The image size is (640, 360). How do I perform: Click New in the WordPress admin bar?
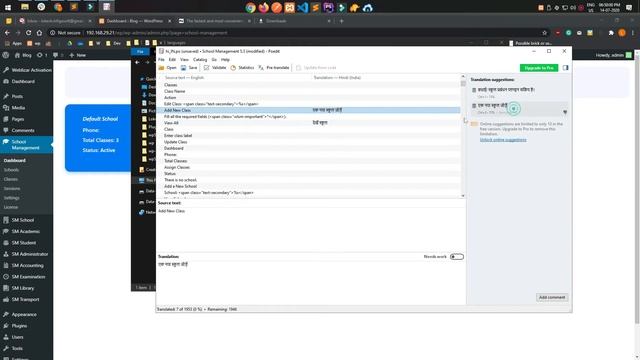(78, 55)
